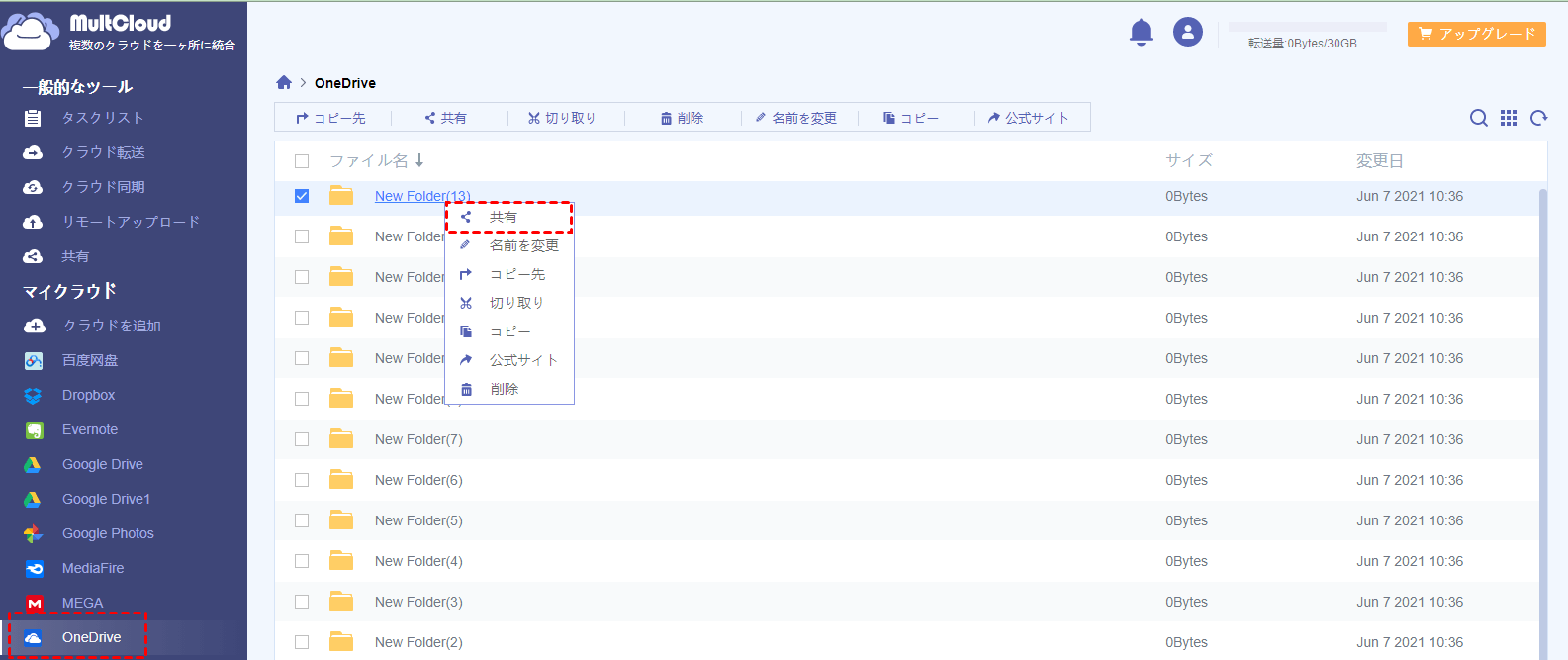Open Google Photos in sidebar
The height and width of the screenshot is (660, 1568).
[x=108, y=533]
